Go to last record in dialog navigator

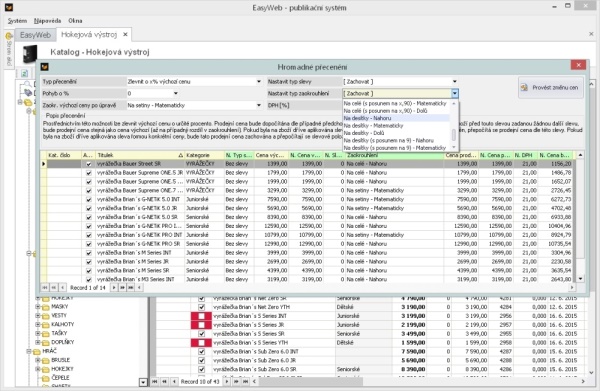pyautogui.click(x=131, y=287)
